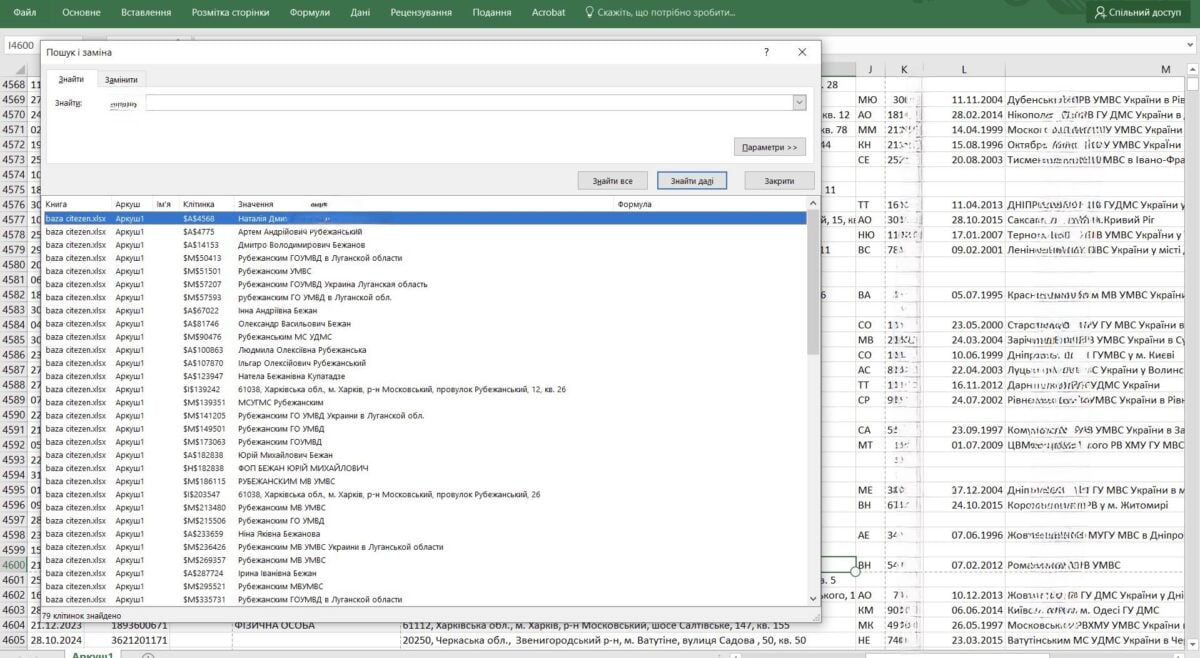The image size is (1200, 658).
Task: Click the help question mark in Пошук і заміна
Action: point(766,52)
